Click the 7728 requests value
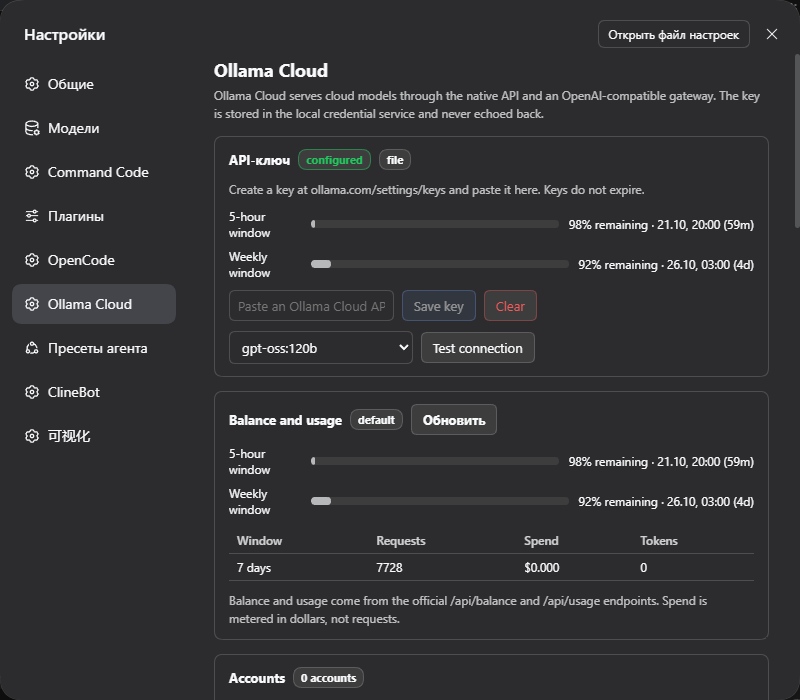 (x=389, y=568)
